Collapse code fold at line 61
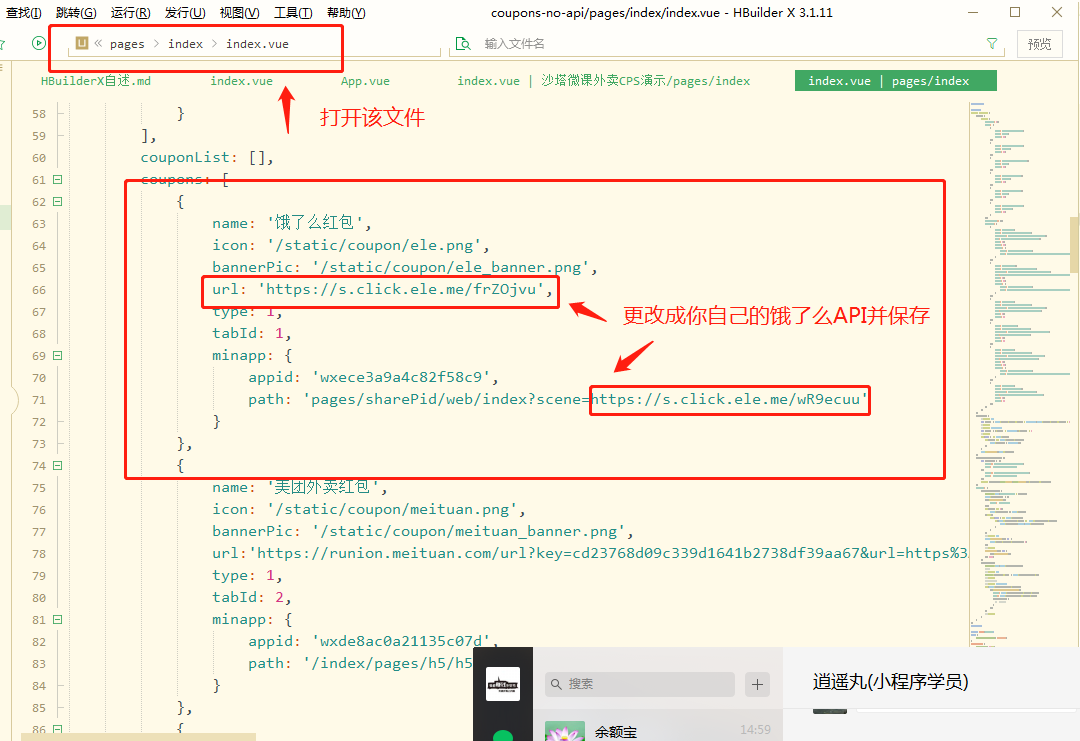 tap(58, 180)
